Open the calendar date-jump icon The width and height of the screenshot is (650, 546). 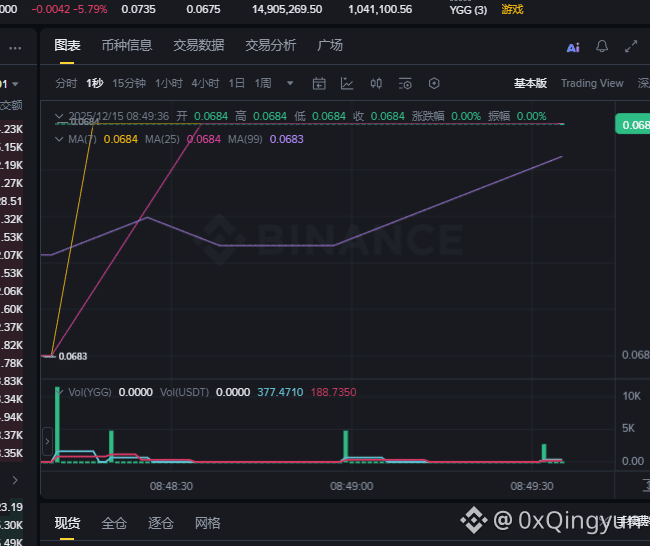(x=319, y=84)
